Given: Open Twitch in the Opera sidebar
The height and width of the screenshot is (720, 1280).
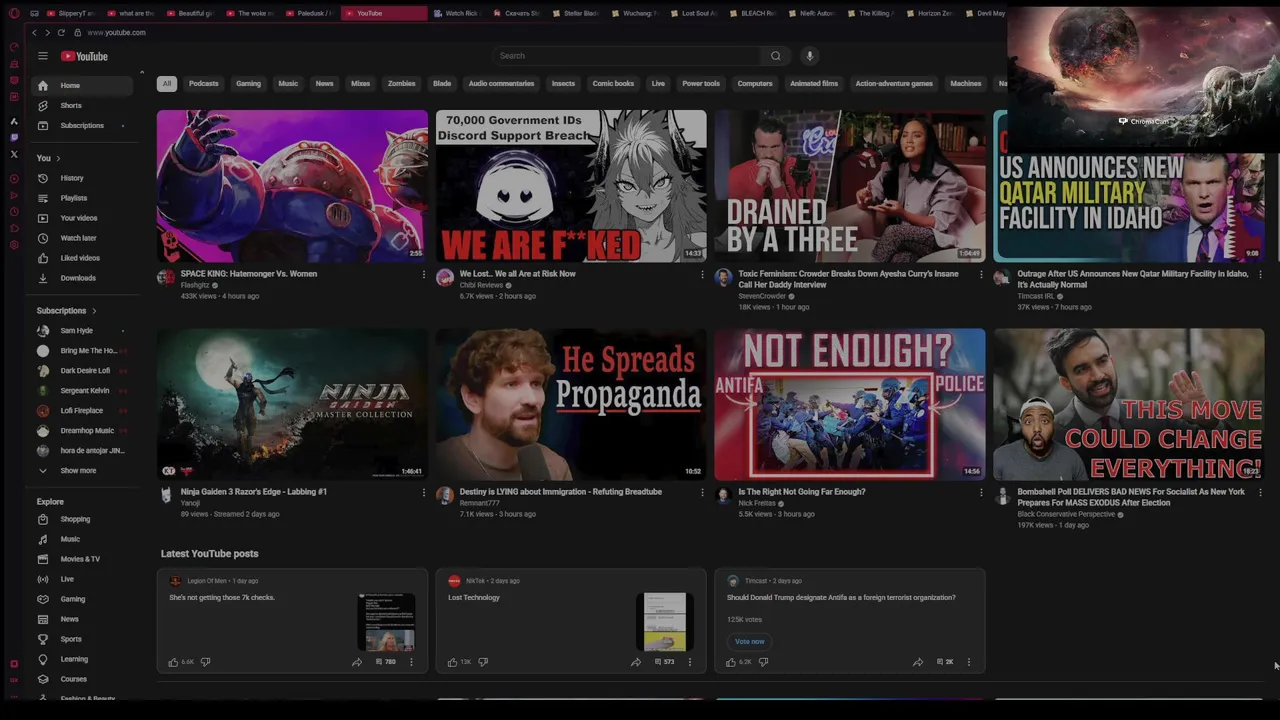Looking at the screenshot, I should [x=14, y=137].
